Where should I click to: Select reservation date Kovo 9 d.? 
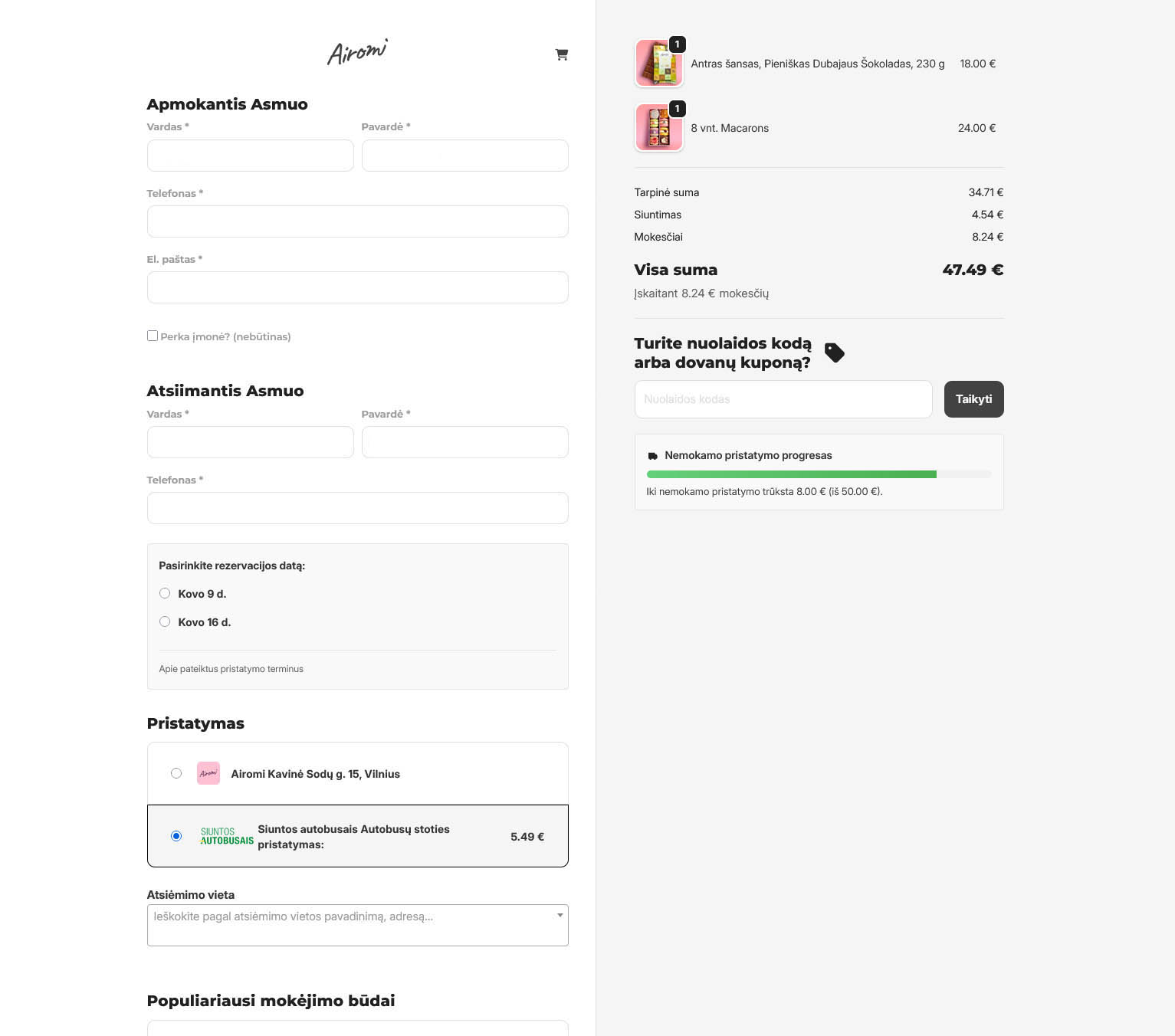coord(165,593)
